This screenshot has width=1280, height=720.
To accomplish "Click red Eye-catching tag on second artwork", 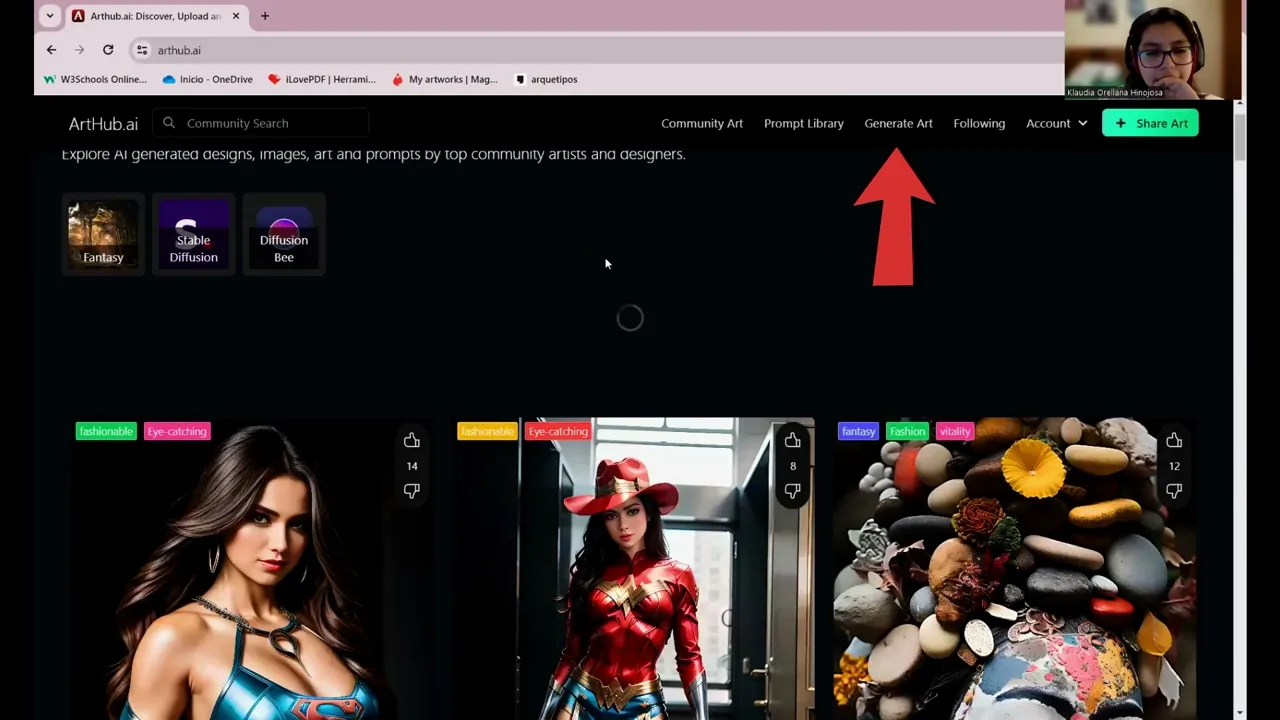I will click(558, 431).
